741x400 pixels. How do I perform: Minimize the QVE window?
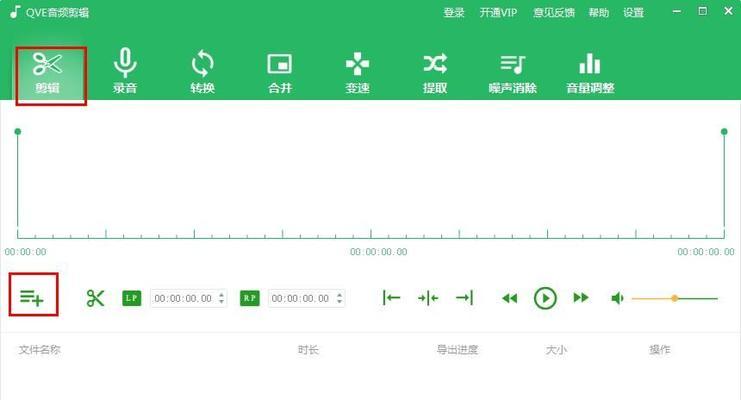677,11
